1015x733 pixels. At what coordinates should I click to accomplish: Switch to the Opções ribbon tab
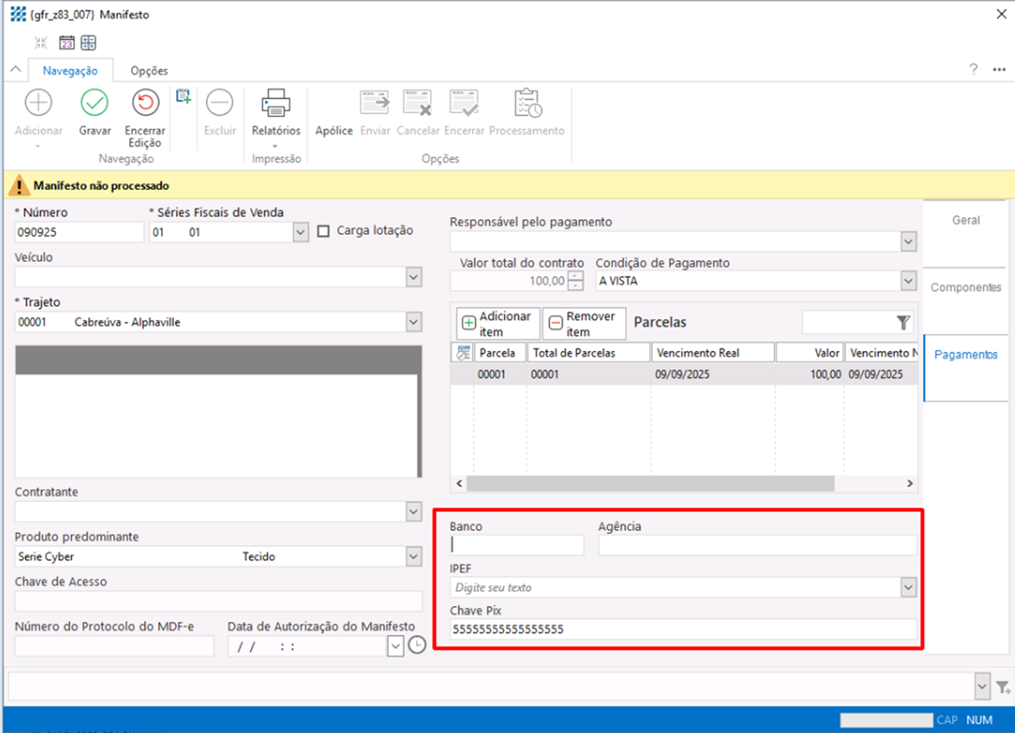tap(149, 71)
